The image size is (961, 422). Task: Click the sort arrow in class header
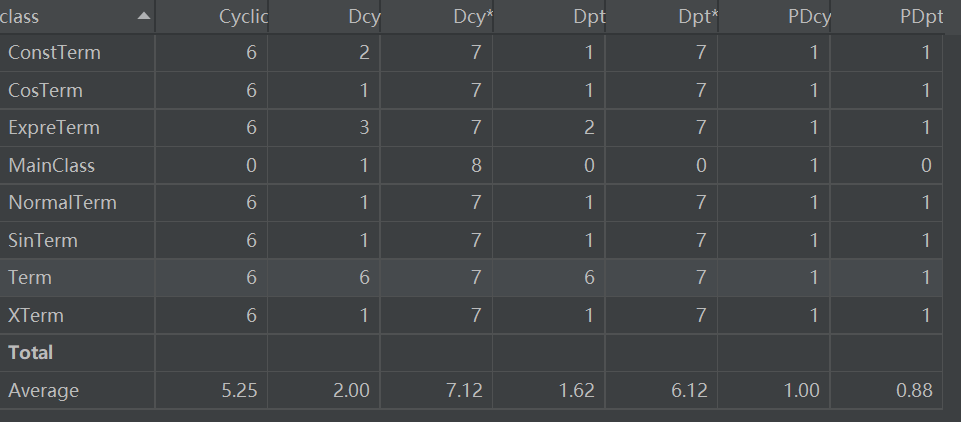click(144, 17)
